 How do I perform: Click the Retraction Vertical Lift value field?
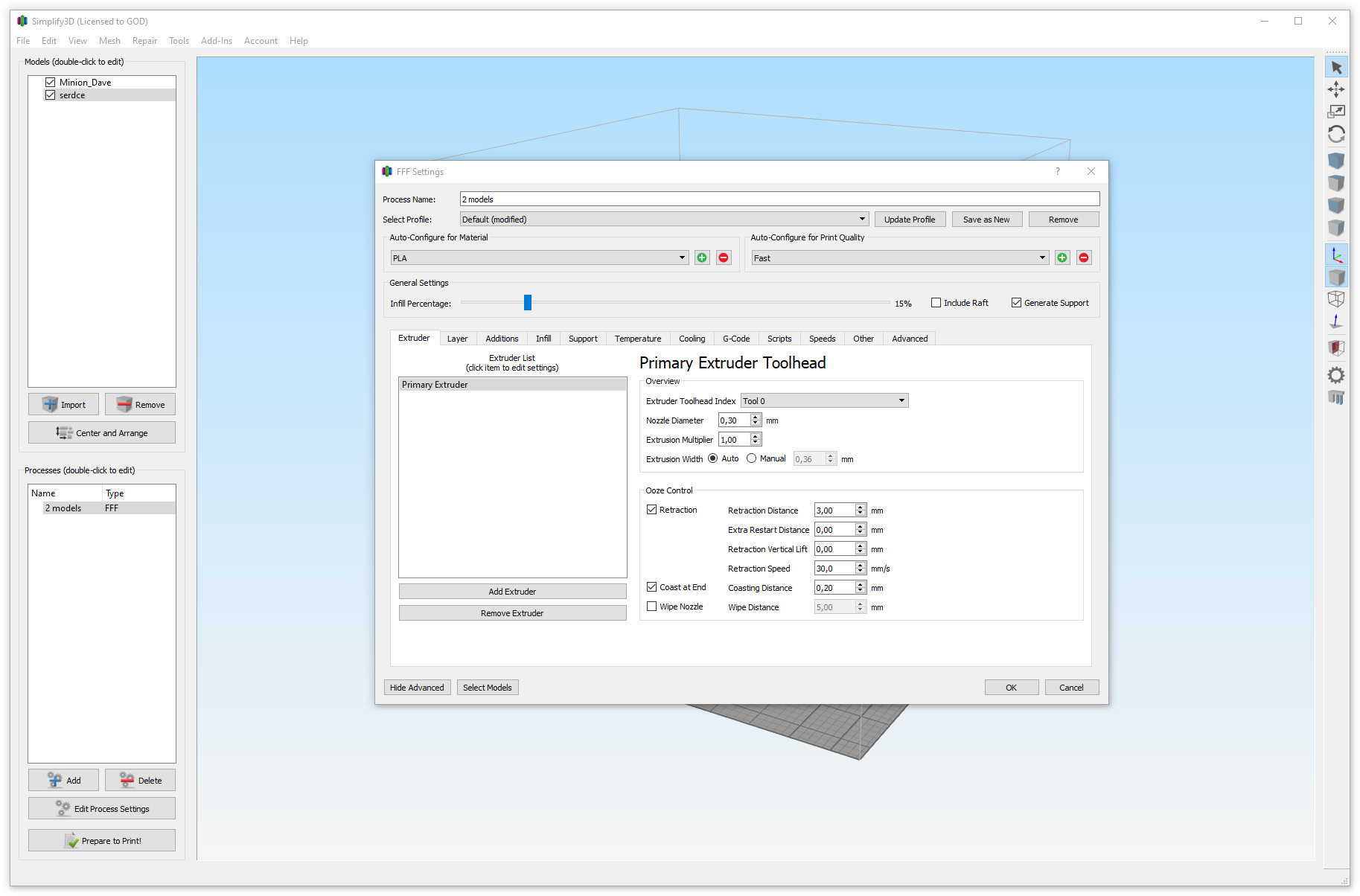pos(834,549)
